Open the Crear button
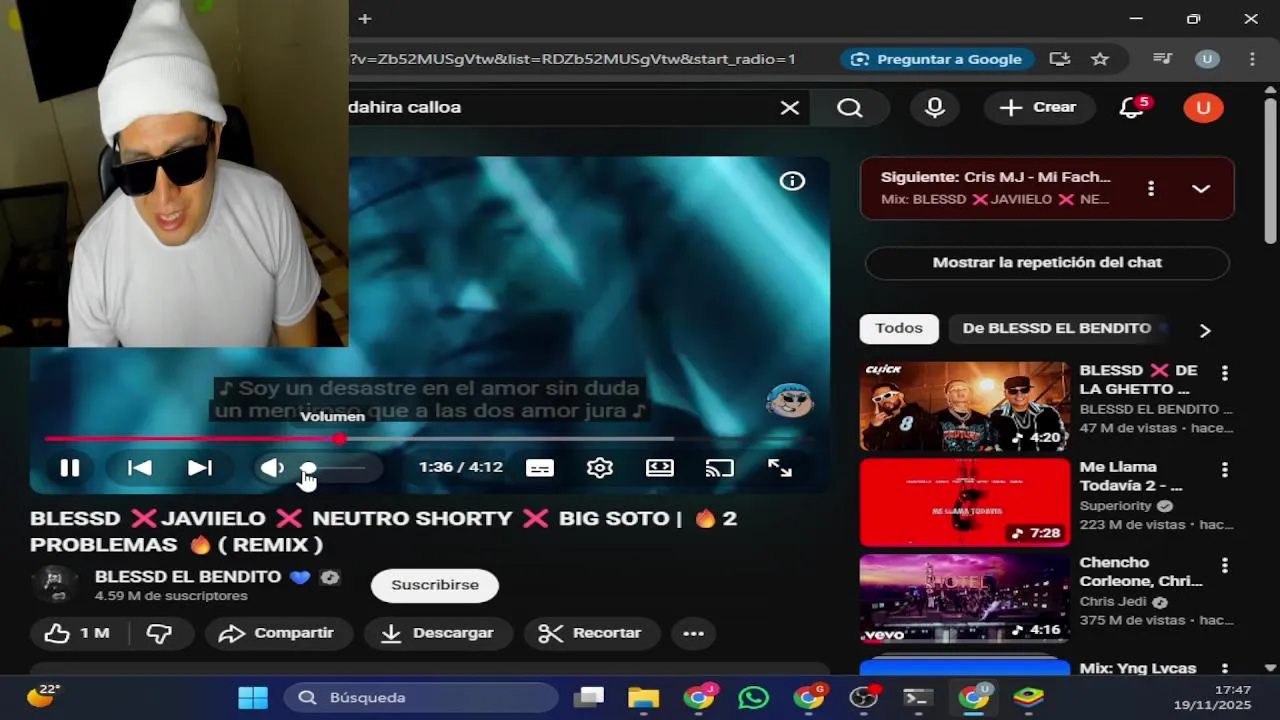Viewport: 1280px width, 720px height. [1039, 108]
